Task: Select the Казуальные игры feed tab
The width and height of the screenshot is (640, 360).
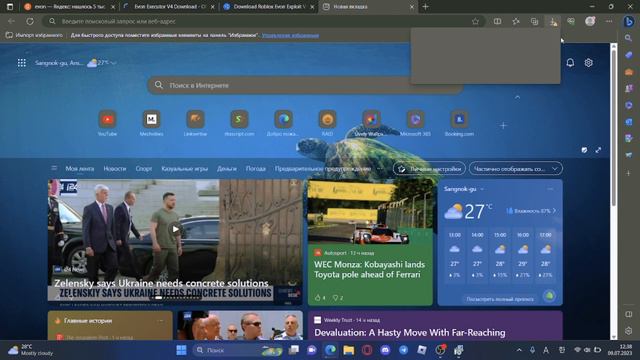Action: [184, 168]
